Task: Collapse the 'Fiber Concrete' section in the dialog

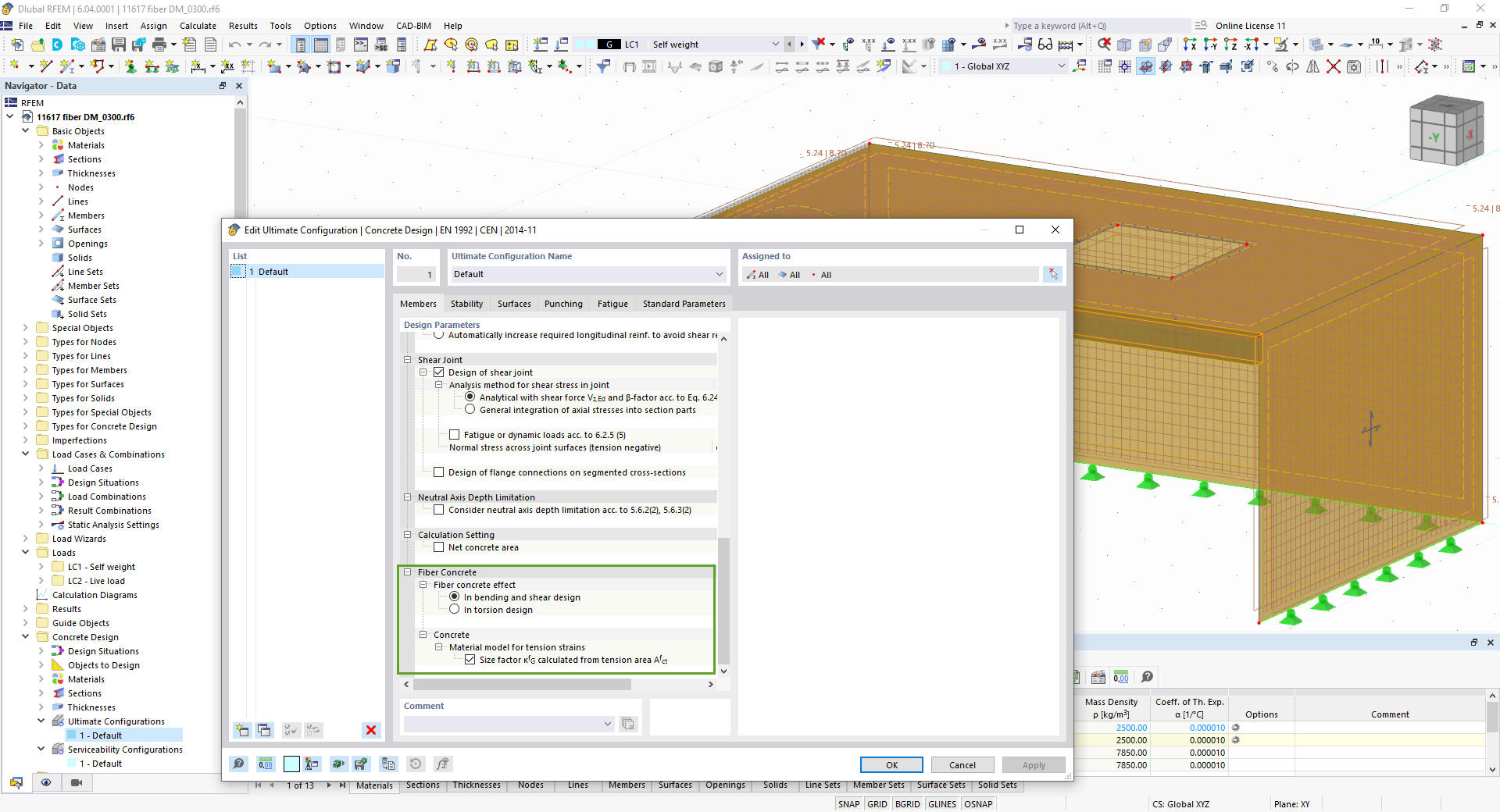Action: click(x=408, y=572)
